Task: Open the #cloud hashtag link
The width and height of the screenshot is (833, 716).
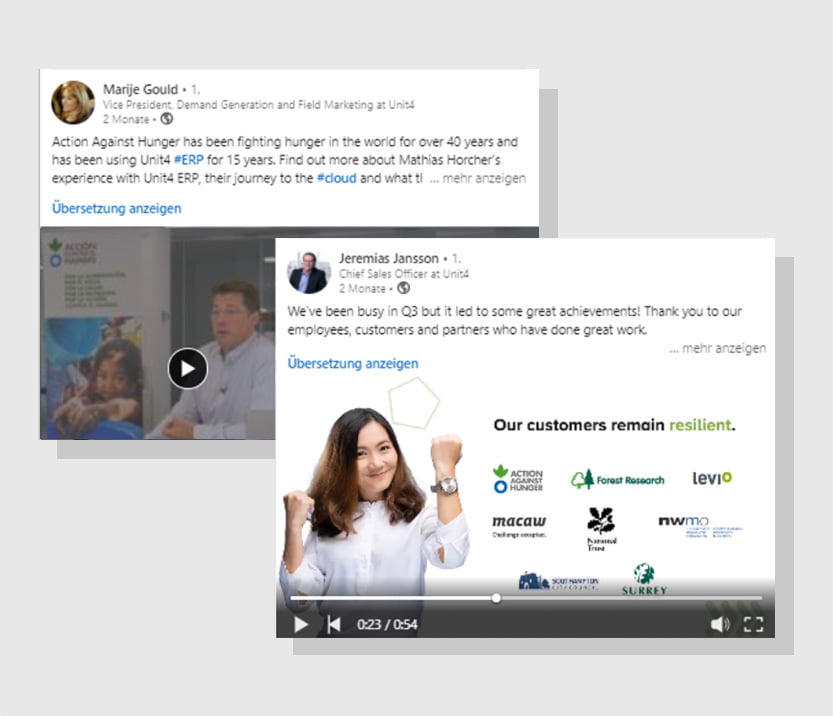Action: [336, 178]
